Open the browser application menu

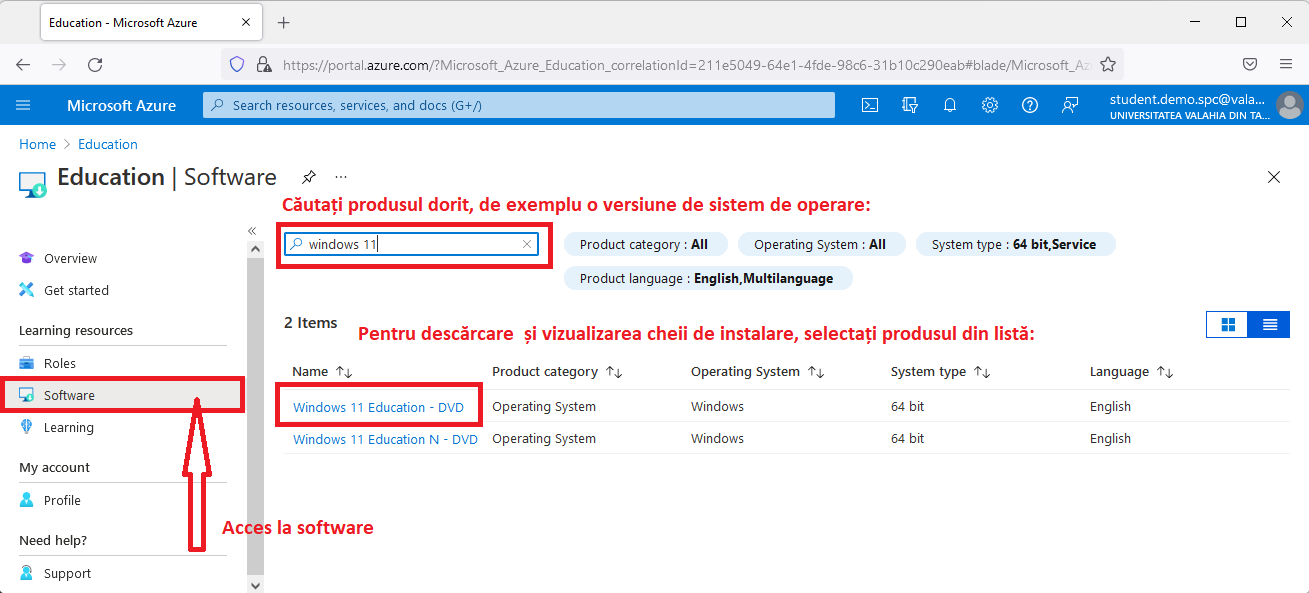tap(1286, 64)
